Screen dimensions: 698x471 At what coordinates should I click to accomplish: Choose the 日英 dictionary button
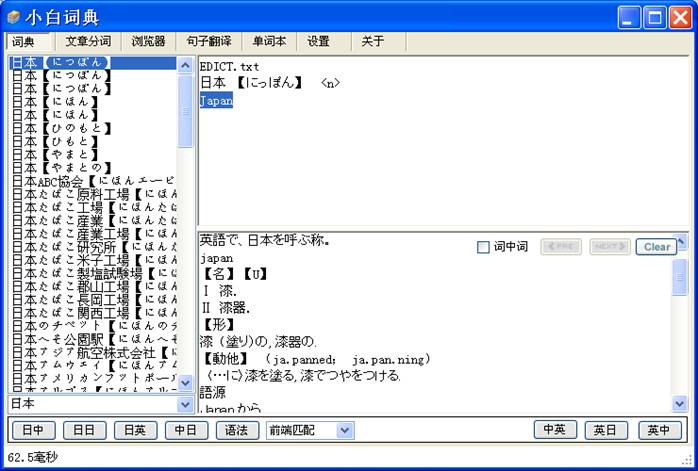[135, 430]
